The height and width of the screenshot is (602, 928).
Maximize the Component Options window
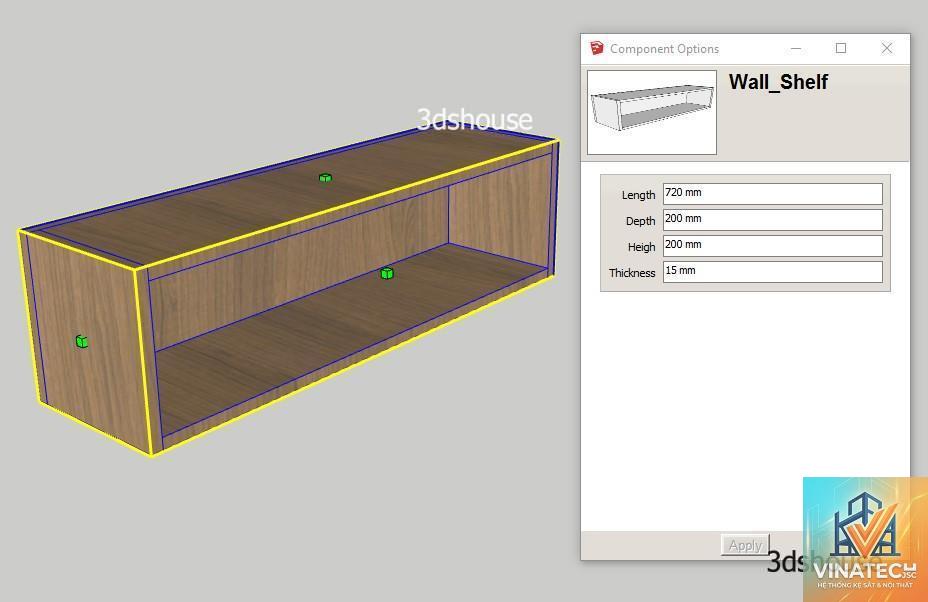tap(840, 49)
